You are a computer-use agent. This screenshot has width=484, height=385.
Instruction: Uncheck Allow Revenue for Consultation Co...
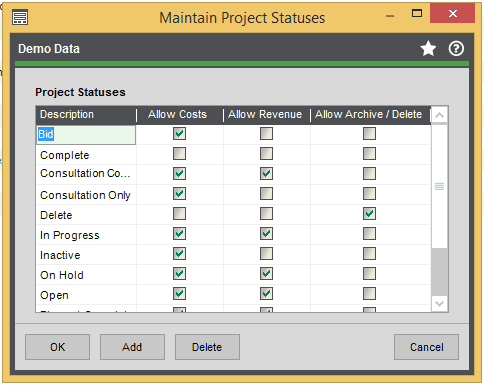tap(266, 174)
